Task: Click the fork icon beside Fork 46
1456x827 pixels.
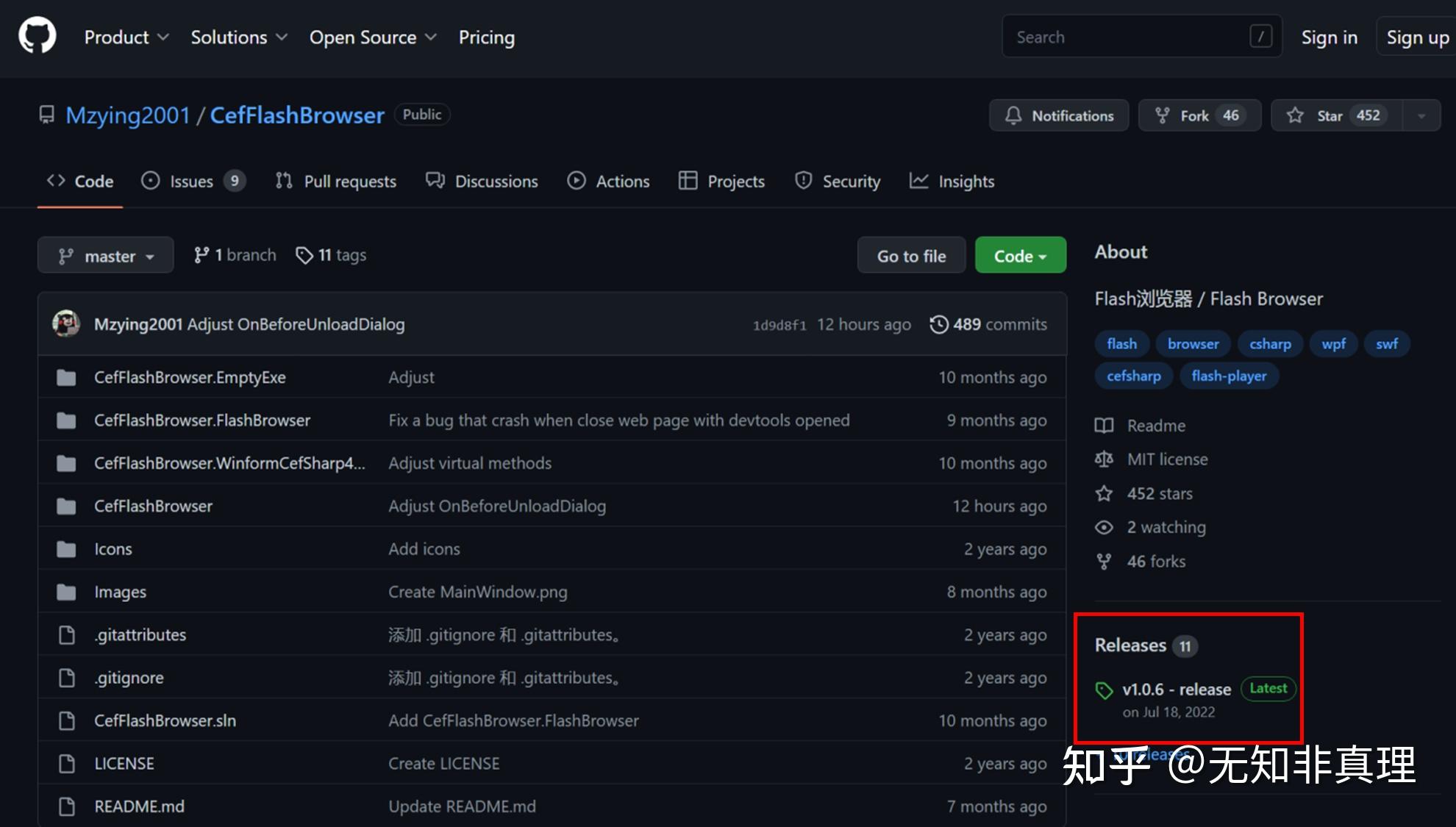Action: [1163, 115]
